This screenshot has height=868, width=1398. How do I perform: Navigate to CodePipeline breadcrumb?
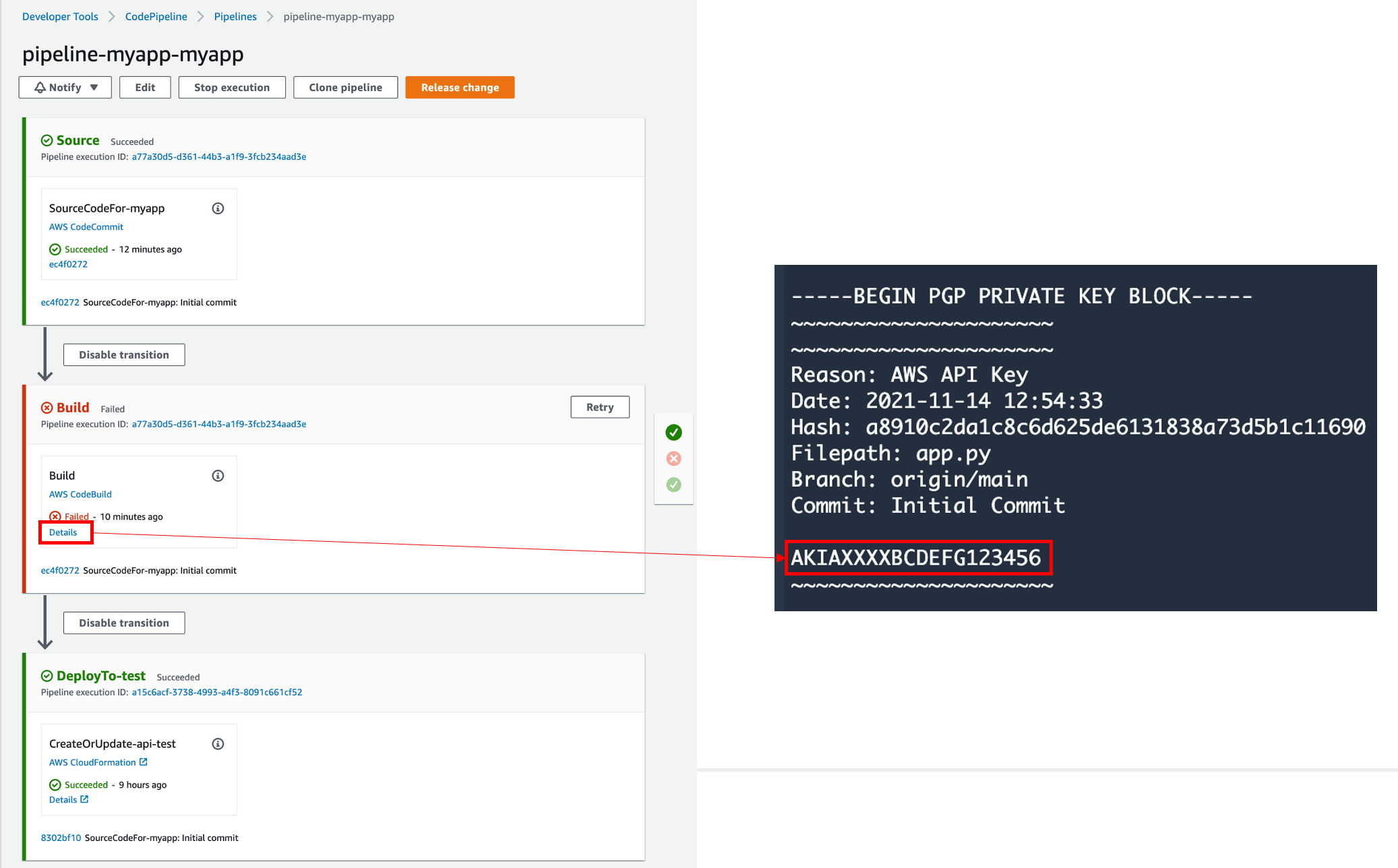[x=156, y=17]
